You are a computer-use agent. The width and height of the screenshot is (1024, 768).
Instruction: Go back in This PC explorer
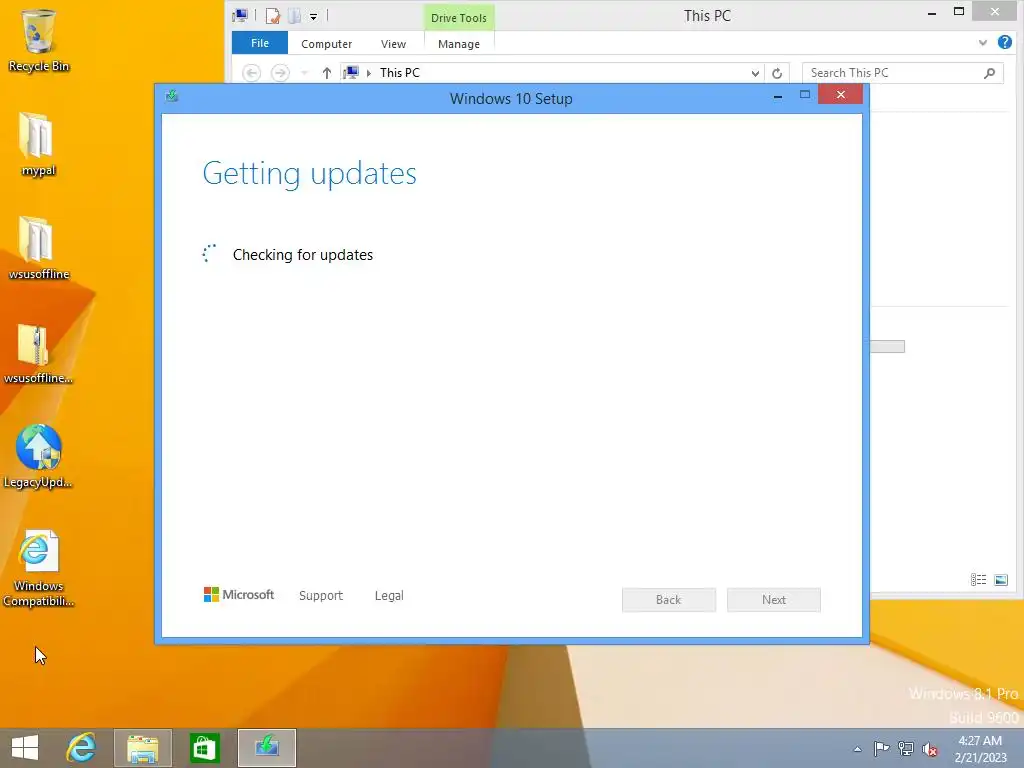[x=251, y=72]
